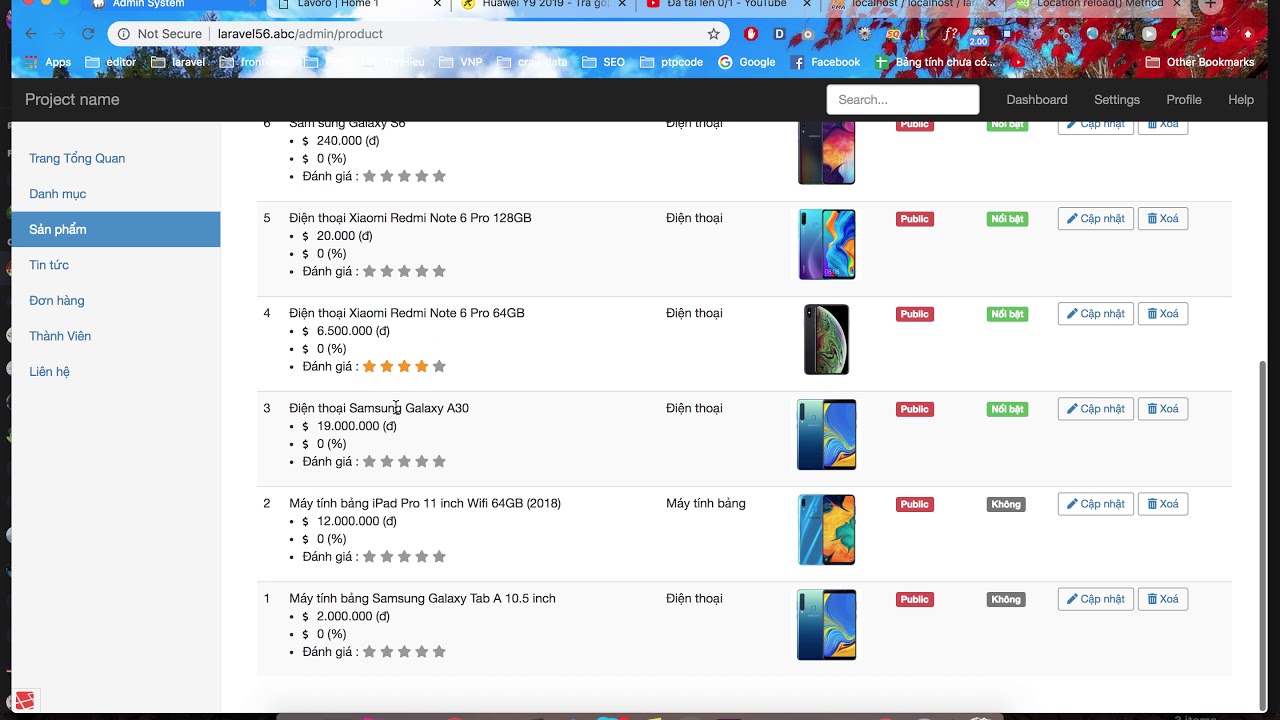Open 'Đơn hàng' in sidebar
Screen dimensions: 1280x720
tap(57, 301)
